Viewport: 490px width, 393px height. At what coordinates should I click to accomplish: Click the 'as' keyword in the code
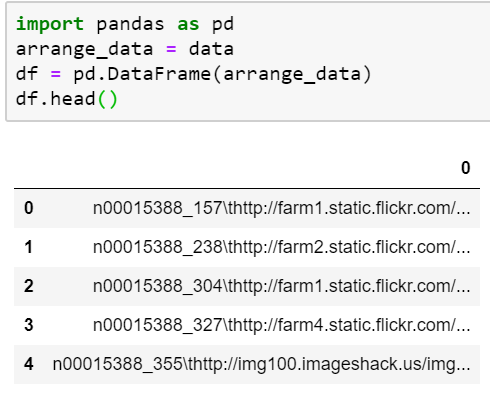click(x=188, y=24)
